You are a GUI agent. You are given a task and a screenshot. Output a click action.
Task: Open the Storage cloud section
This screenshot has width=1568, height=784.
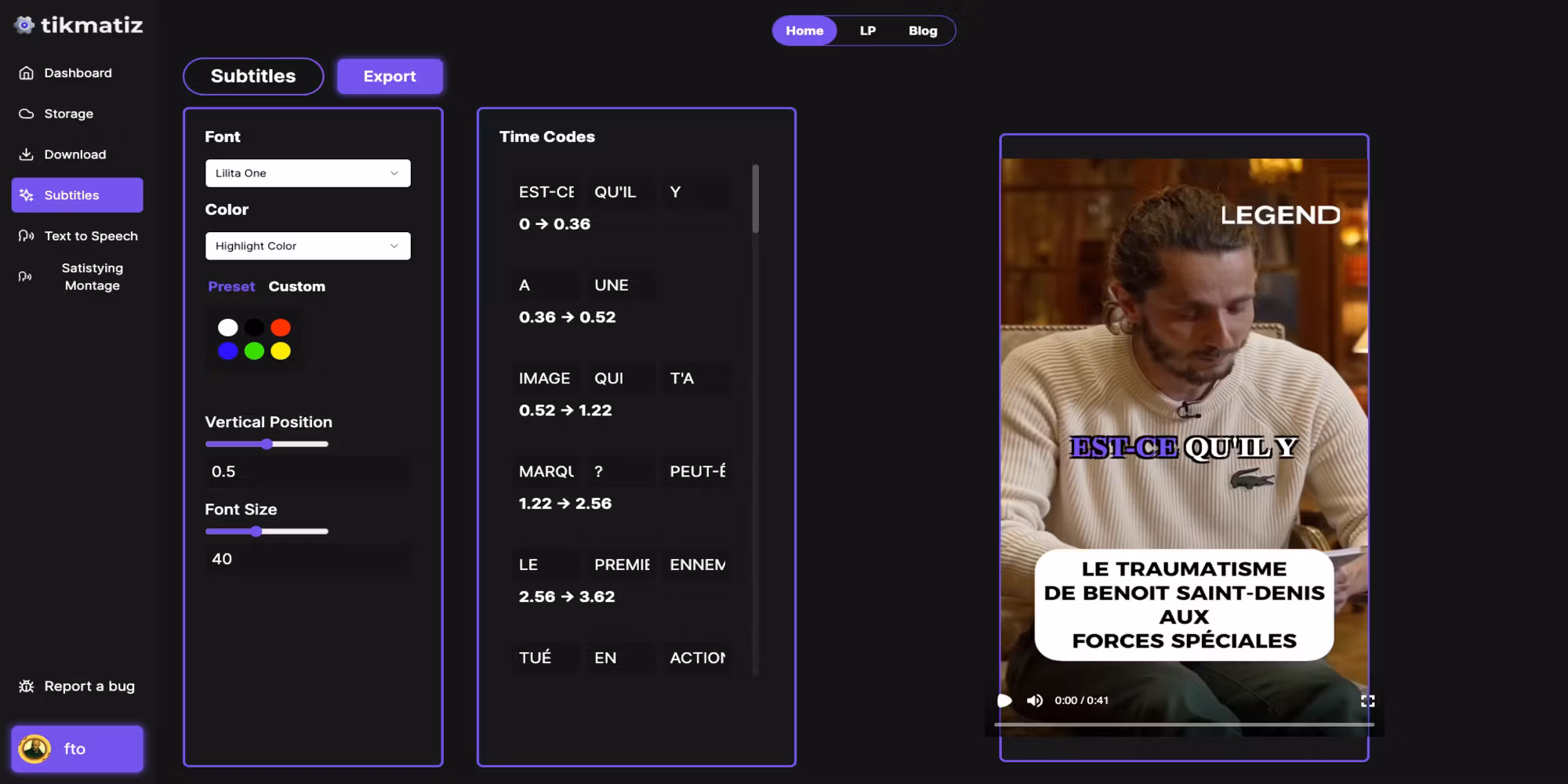click(x=68, y=114)
